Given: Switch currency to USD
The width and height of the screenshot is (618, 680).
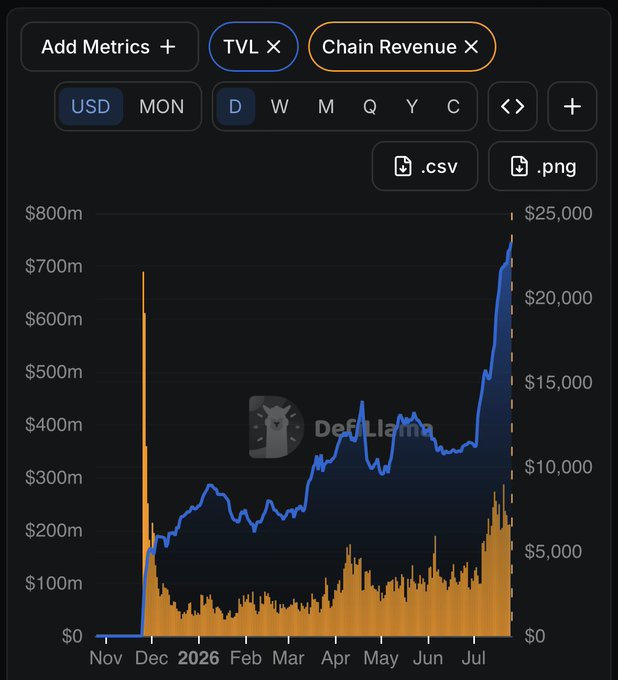Looking at the screenshot, I should point(91,106).
